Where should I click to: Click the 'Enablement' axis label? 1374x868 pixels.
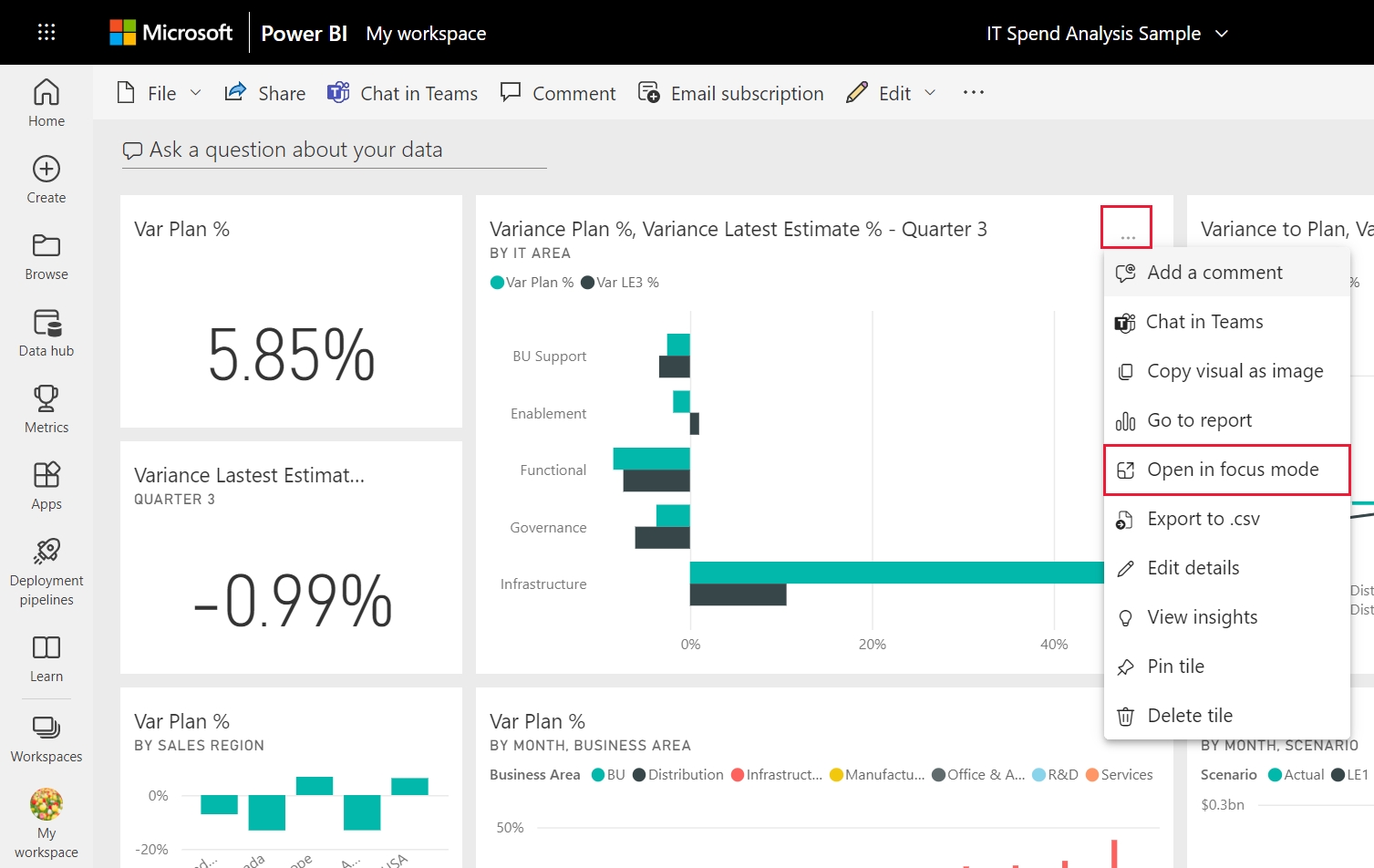[x=549, y=414]
